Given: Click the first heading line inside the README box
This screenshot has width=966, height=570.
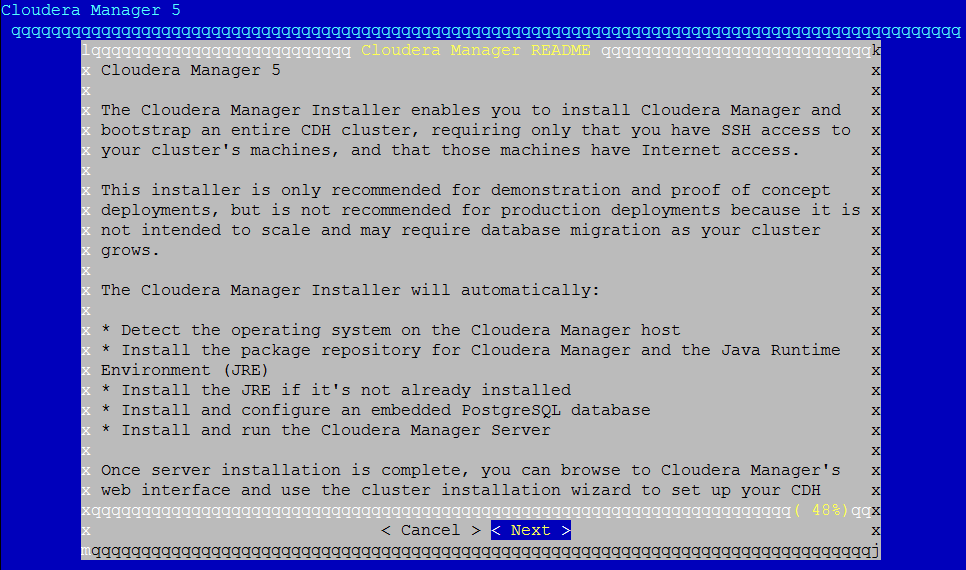Looking at the screenshot, I should point(190,70).
